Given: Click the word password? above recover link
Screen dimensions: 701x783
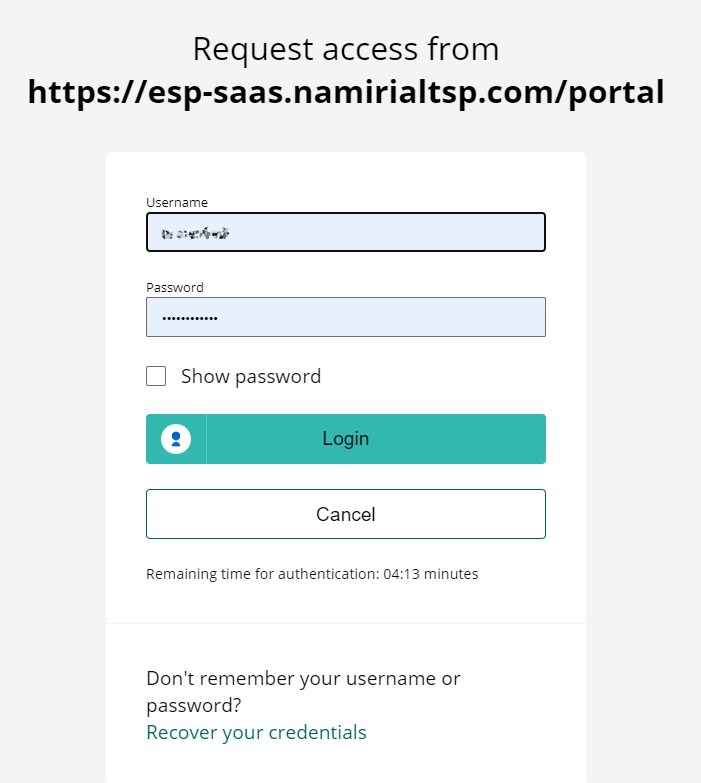Looking at the screenshot, I should click(194, 706).
